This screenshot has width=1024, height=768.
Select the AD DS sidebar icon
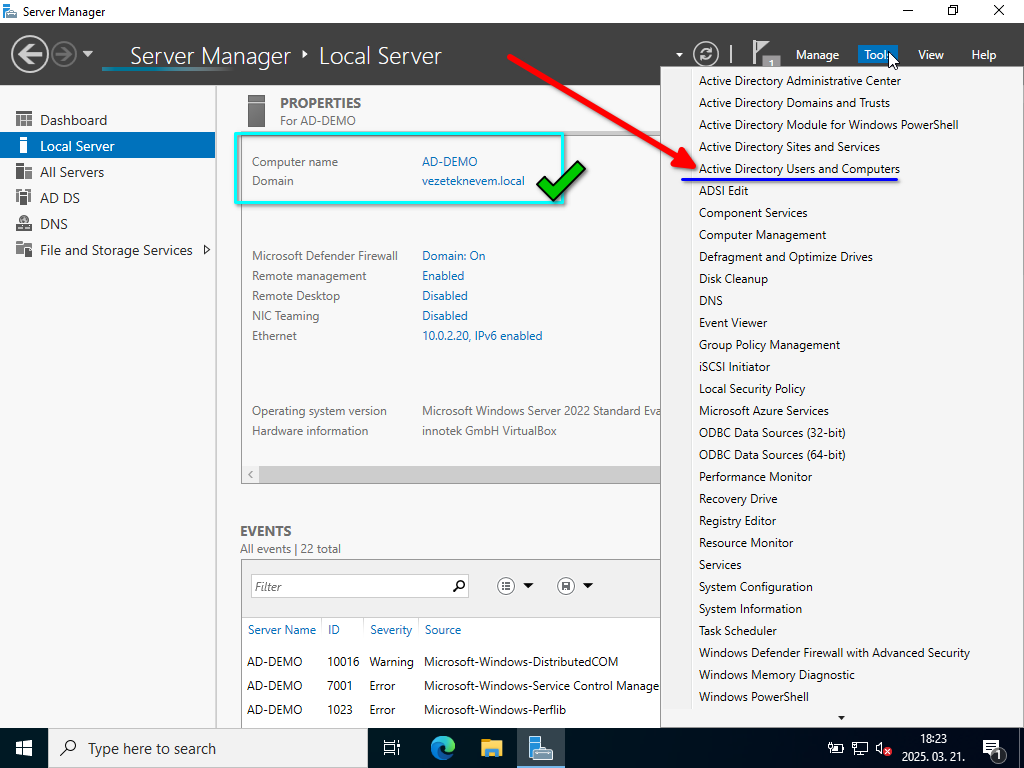tap(24, 198)
